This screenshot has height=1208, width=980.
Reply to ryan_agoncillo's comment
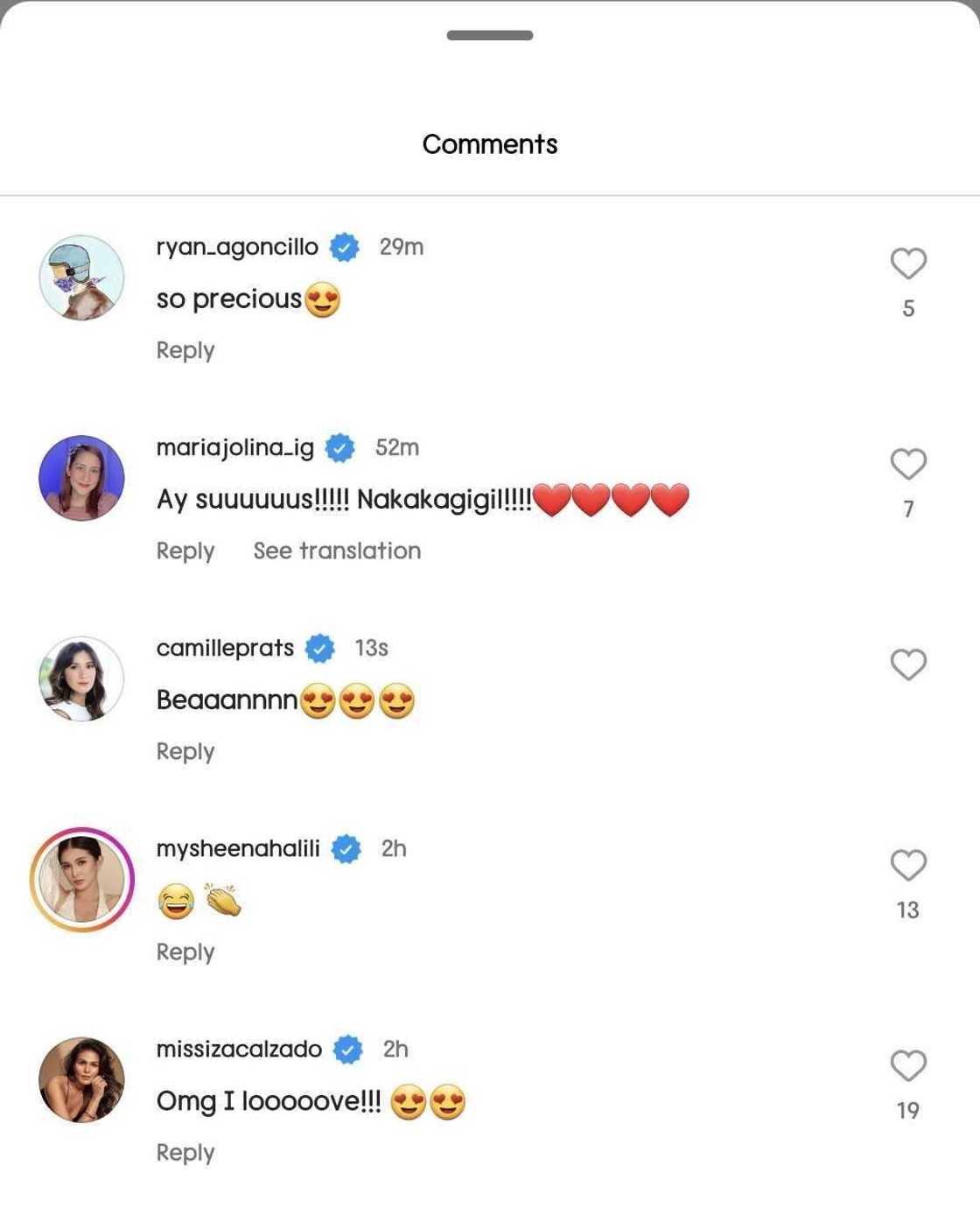pos(185,349)
